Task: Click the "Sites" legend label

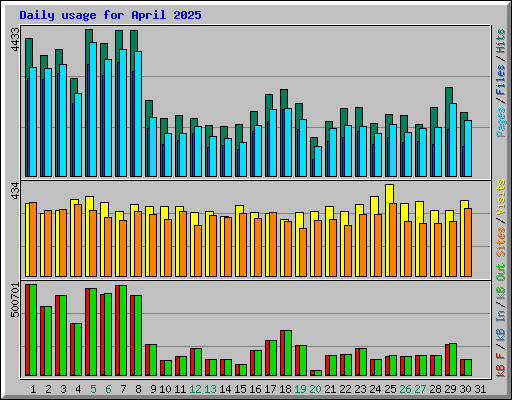Action: coord(501,242)
